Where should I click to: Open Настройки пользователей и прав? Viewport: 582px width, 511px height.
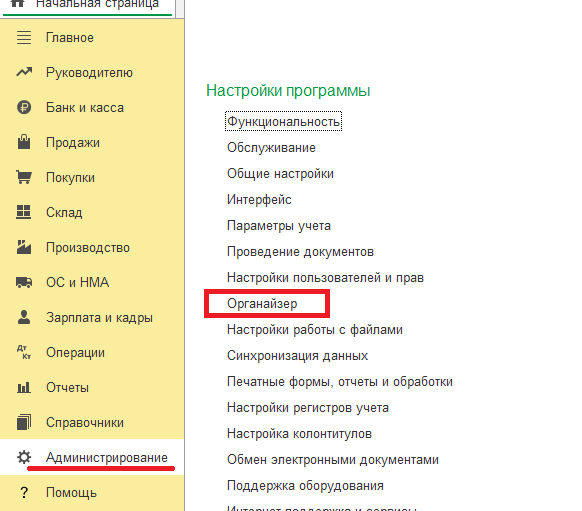[325, 278]
